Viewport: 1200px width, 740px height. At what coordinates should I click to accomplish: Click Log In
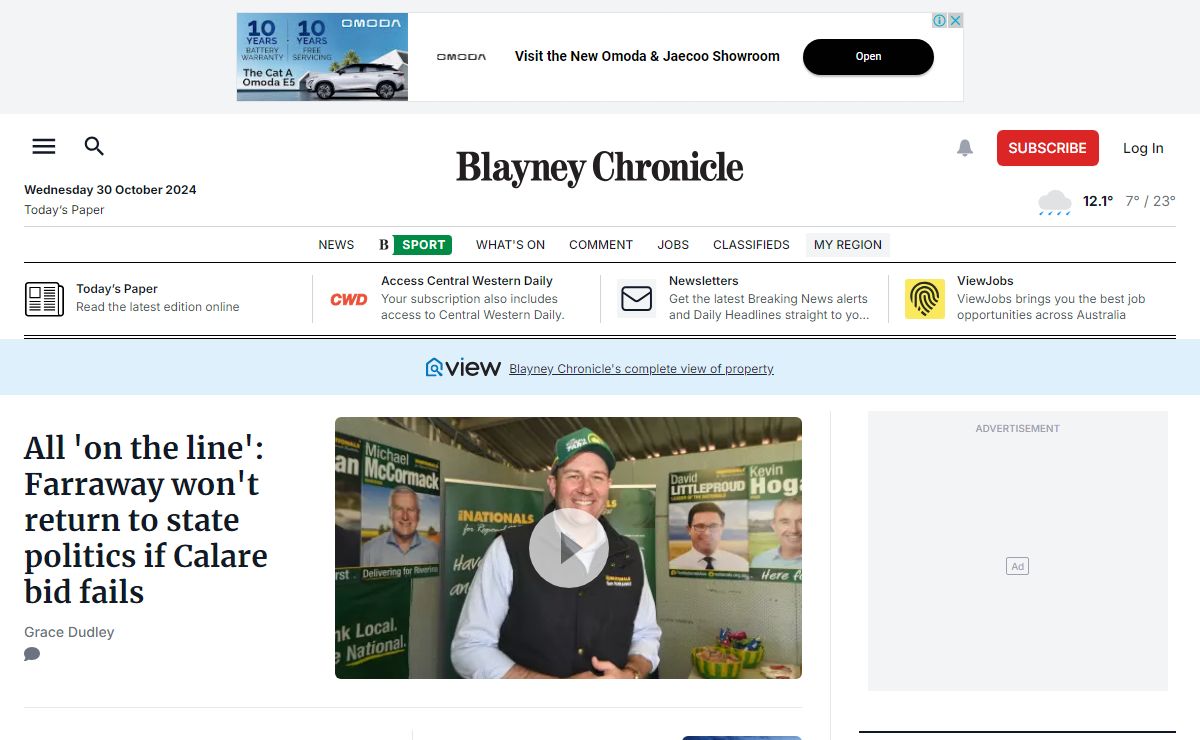1143,148
